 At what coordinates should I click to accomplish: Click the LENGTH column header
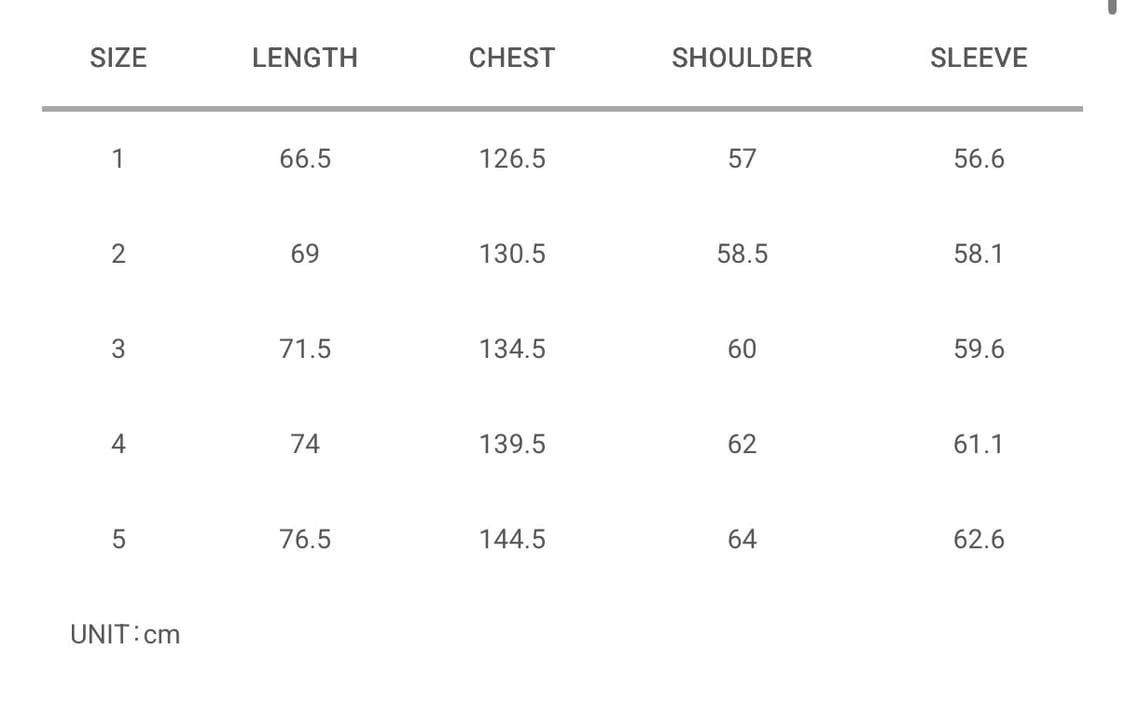point(305,58)
